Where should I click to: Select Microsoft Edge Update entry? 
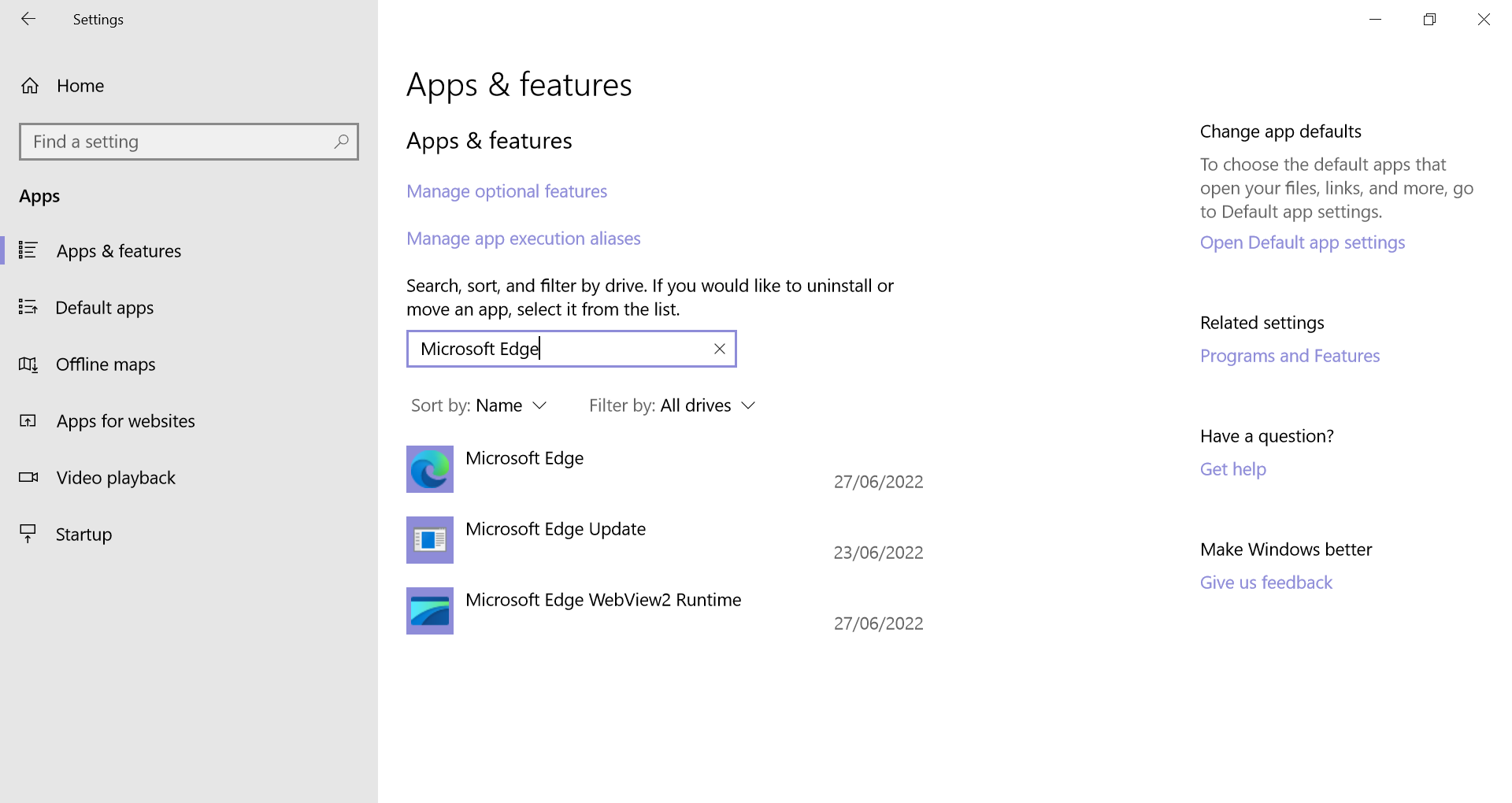point(666,540)
